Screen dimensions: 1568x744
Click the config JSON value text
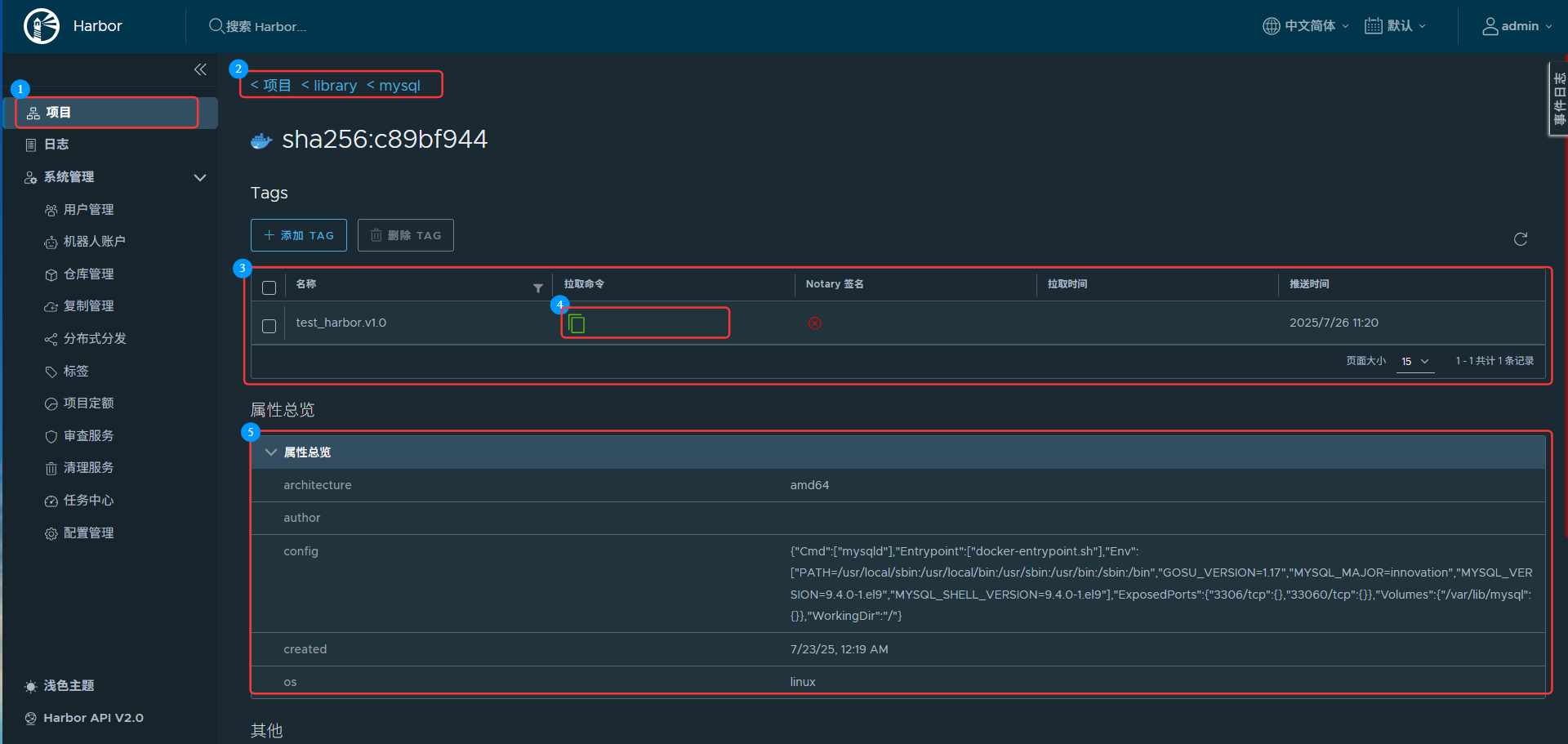[x=1161, y=584]
